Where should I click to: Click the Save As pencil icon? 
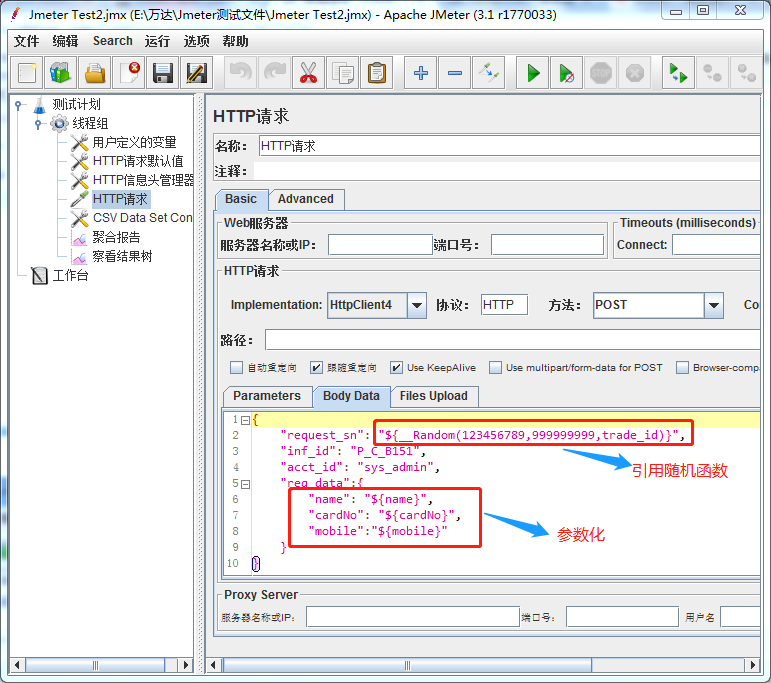pos(196,73)
